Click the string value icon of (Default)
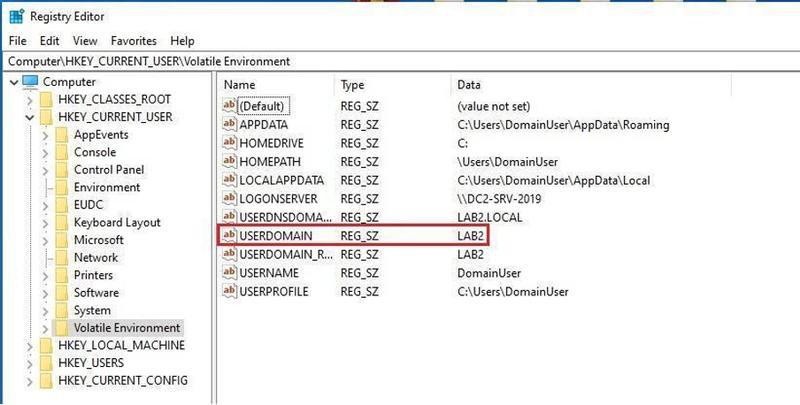The height and width of the screenshot is (405, 800). click(x=230, y=106)
